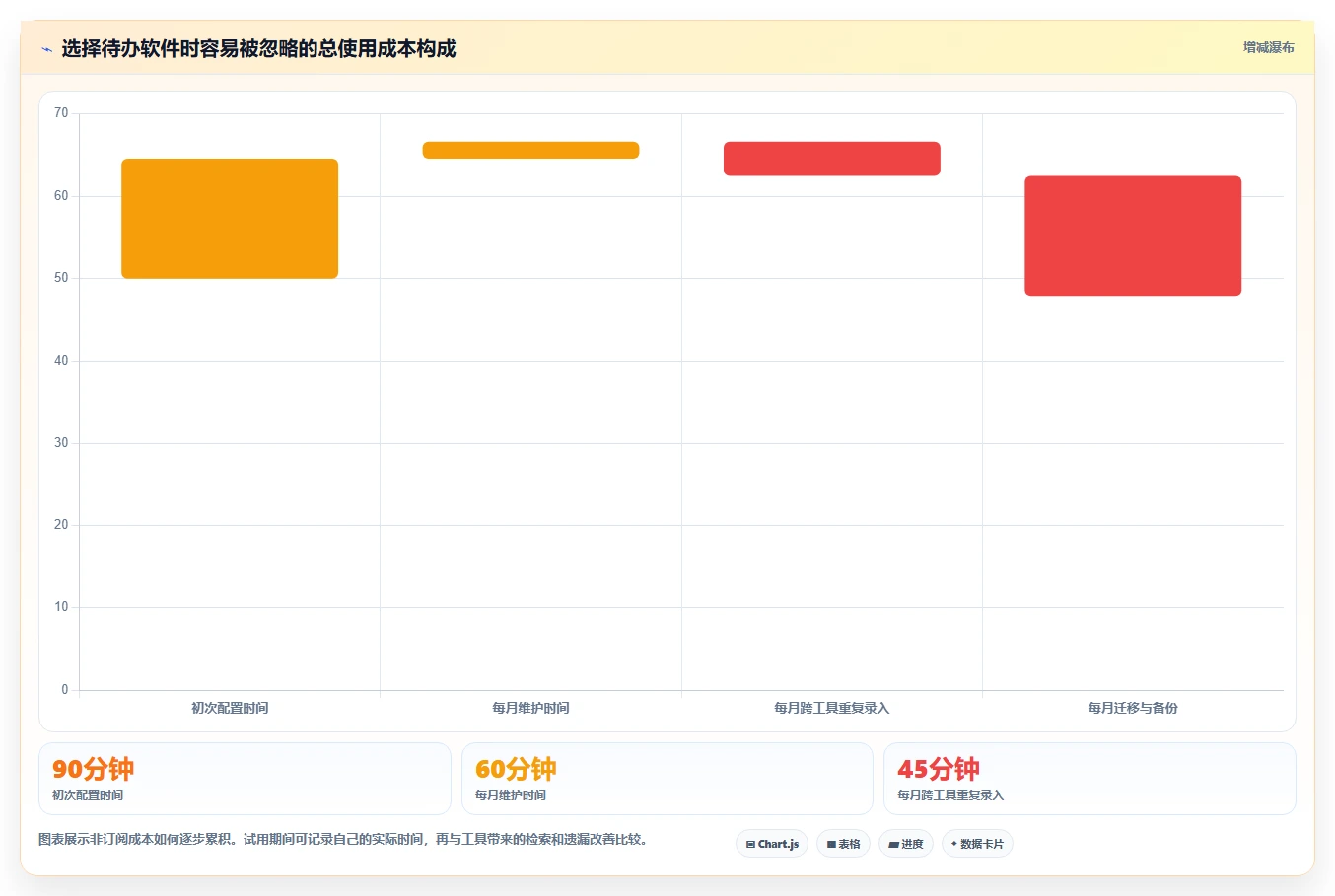Click the chart title 选择待办软件时容易被忽略的总使用成本构成
Viewport: 1335px width, 896px height.
(x=258, y=49)
